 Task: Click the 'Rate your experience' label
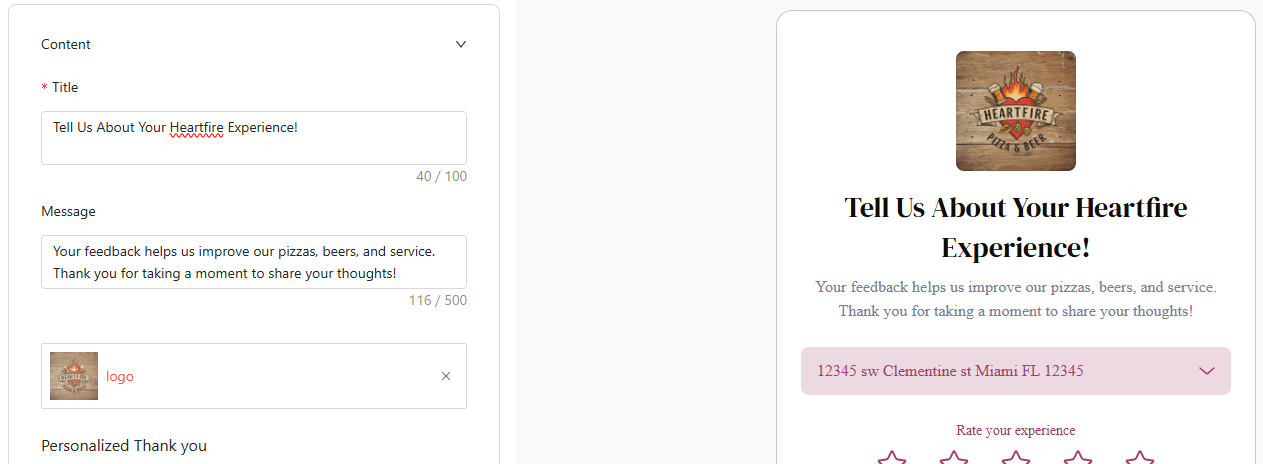click(x=1015, y=430)
